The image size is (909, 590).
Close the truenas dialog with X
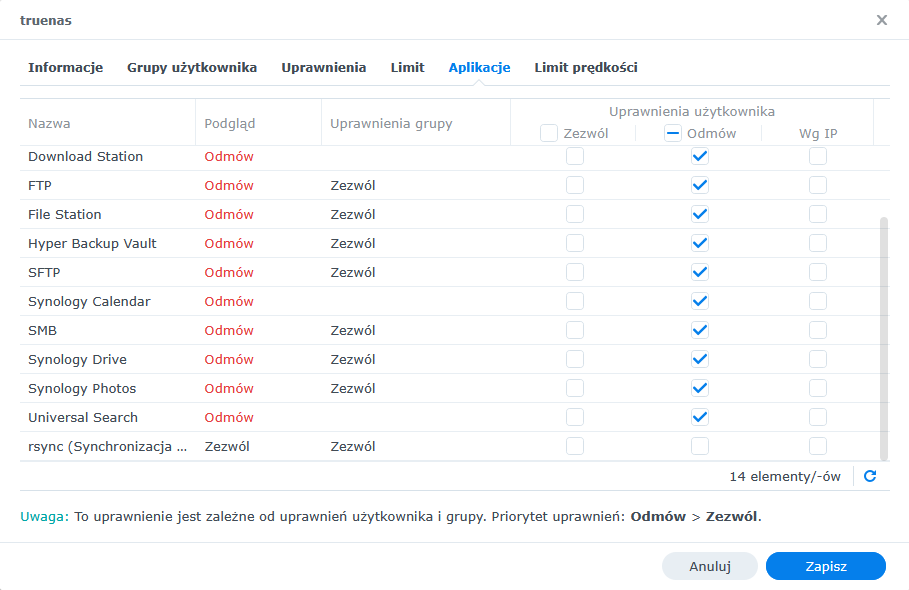click(881, 20)
